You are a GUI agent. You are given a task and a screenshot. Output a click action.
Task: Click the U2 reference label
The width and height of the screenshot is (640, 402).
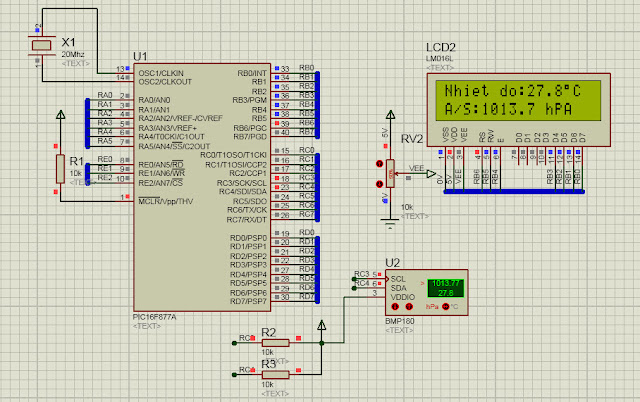pyautogui.click(x=393, y=262)
